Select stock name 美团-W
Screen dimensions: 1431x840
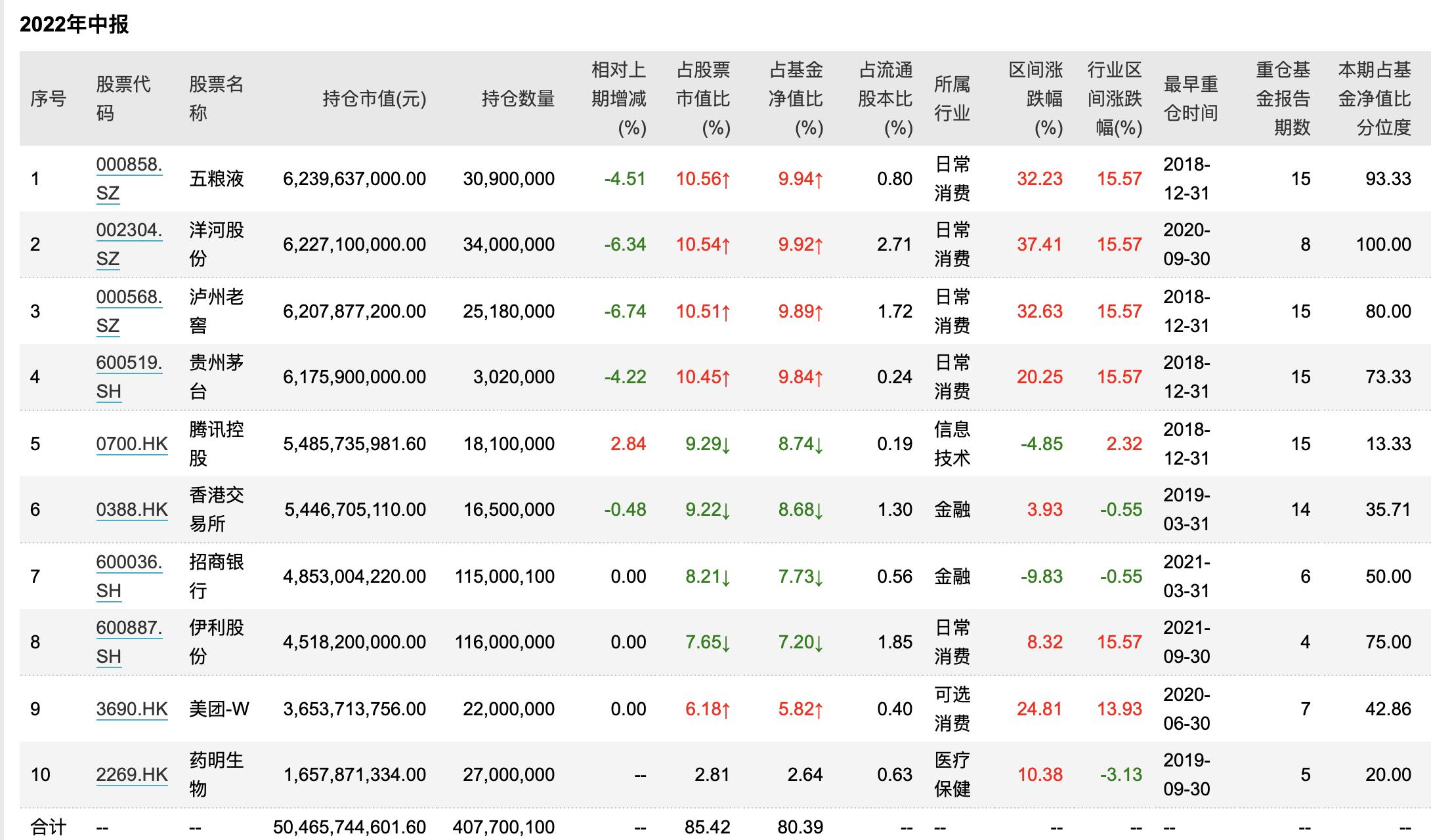point(219,709)
